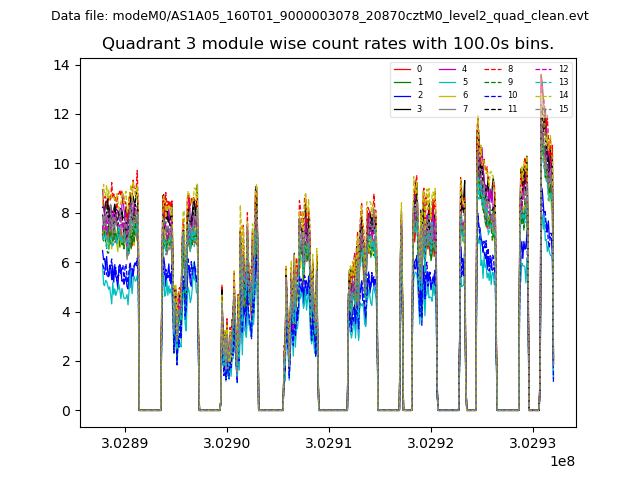Click the y-axis tick label 14

pyautogui.click(x=63, y=65)
